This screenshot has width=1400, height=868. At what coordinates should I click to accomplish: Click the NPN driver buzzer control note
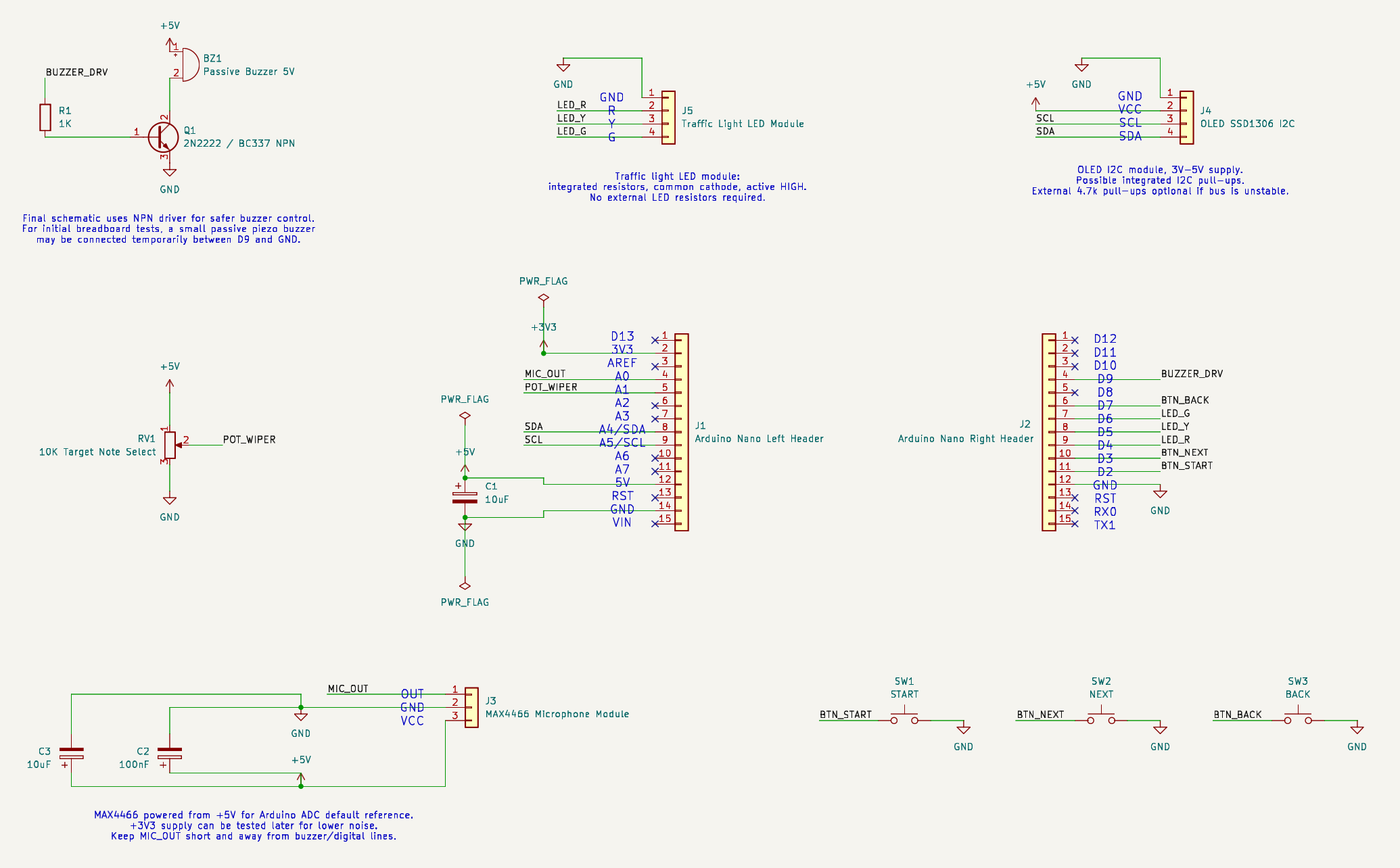(x=168, y=228)
